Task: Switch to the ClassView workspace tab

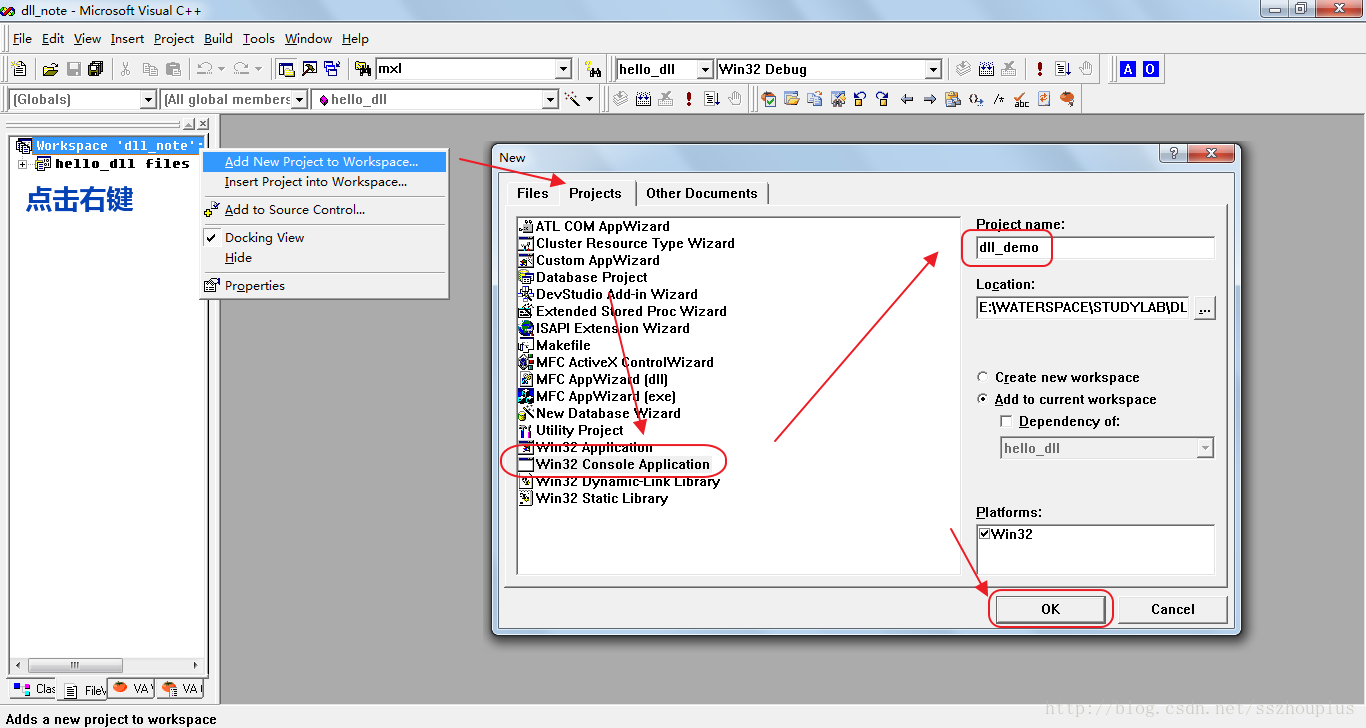Action: [x=34, y=689]
